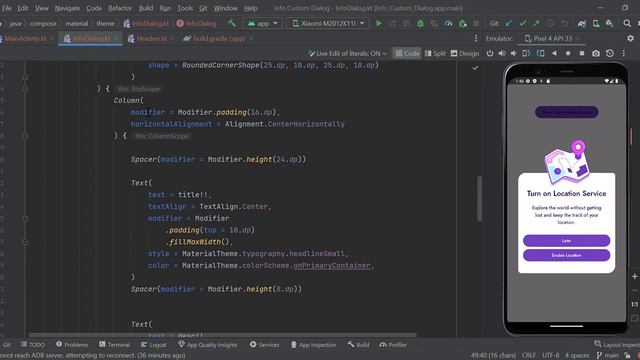Open the Device Manager icon
640x360 pixels.
(x=596, y=23)
